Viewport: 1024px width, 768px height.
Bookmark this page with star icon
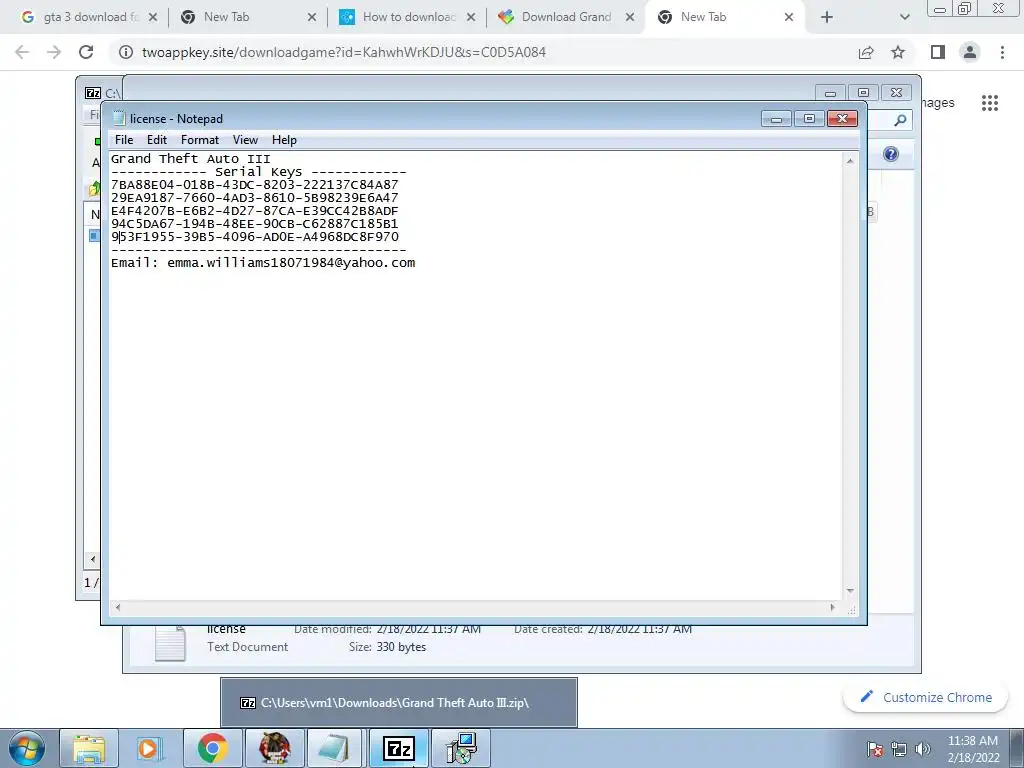coord(898,52)
